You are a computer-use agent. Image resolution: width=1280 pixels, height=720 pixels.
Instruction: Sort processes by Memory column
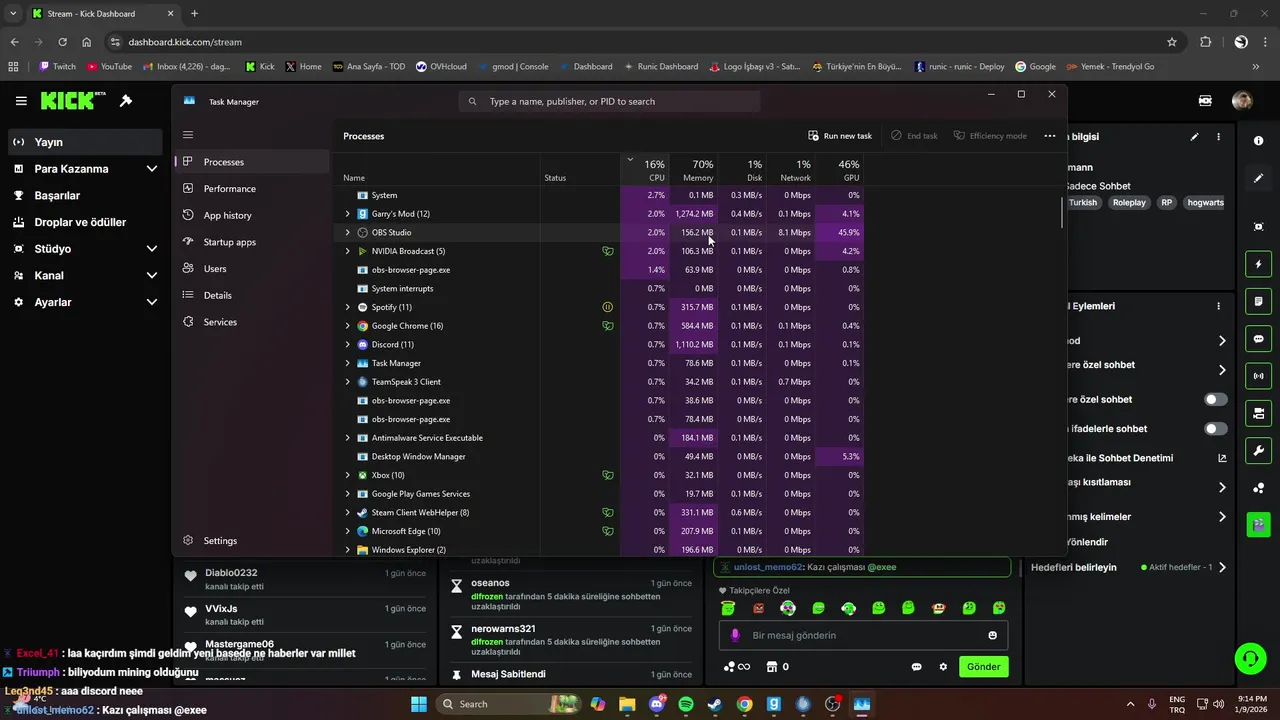[694, 170]
